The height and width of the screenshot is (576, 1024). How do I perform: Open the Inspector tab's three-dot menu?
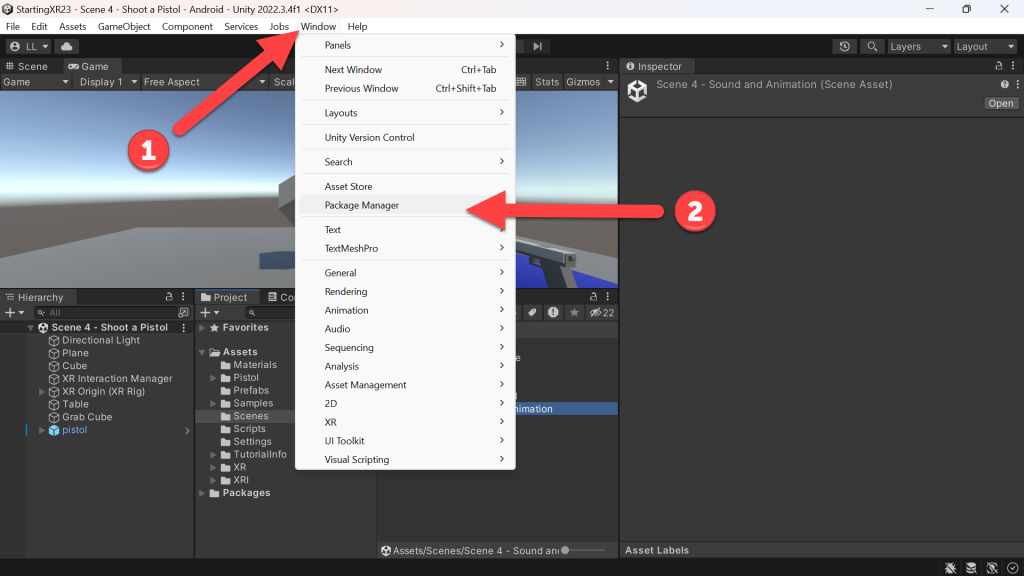pyautogui.click(x=1013, y=66)
